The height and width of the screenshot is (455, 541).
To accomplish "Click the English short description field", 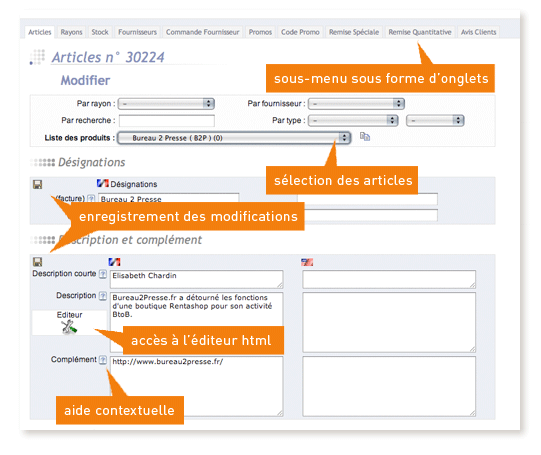I will click(x=389, y=279).
